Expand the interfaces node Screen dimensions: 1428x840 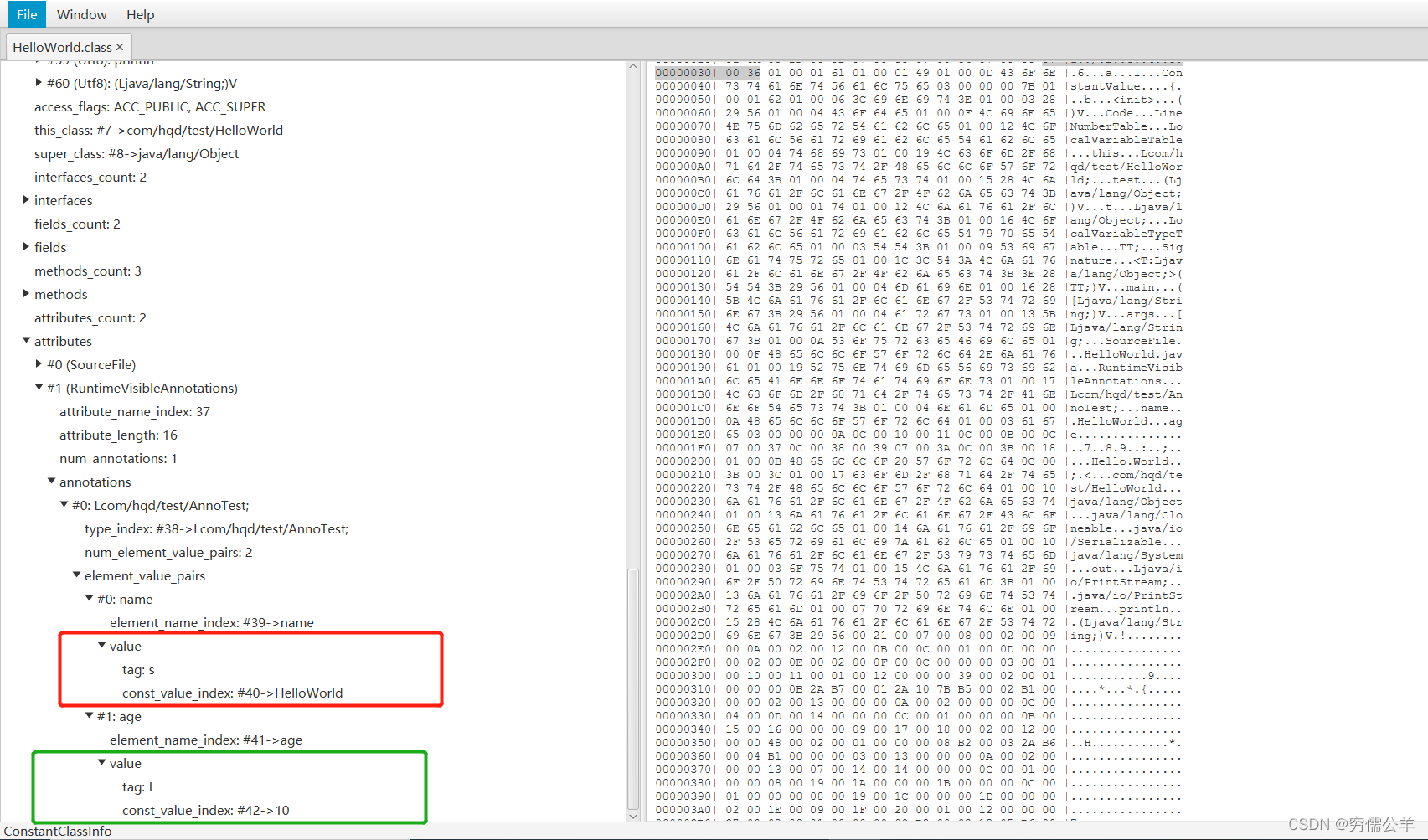click(x=26, y=200)
